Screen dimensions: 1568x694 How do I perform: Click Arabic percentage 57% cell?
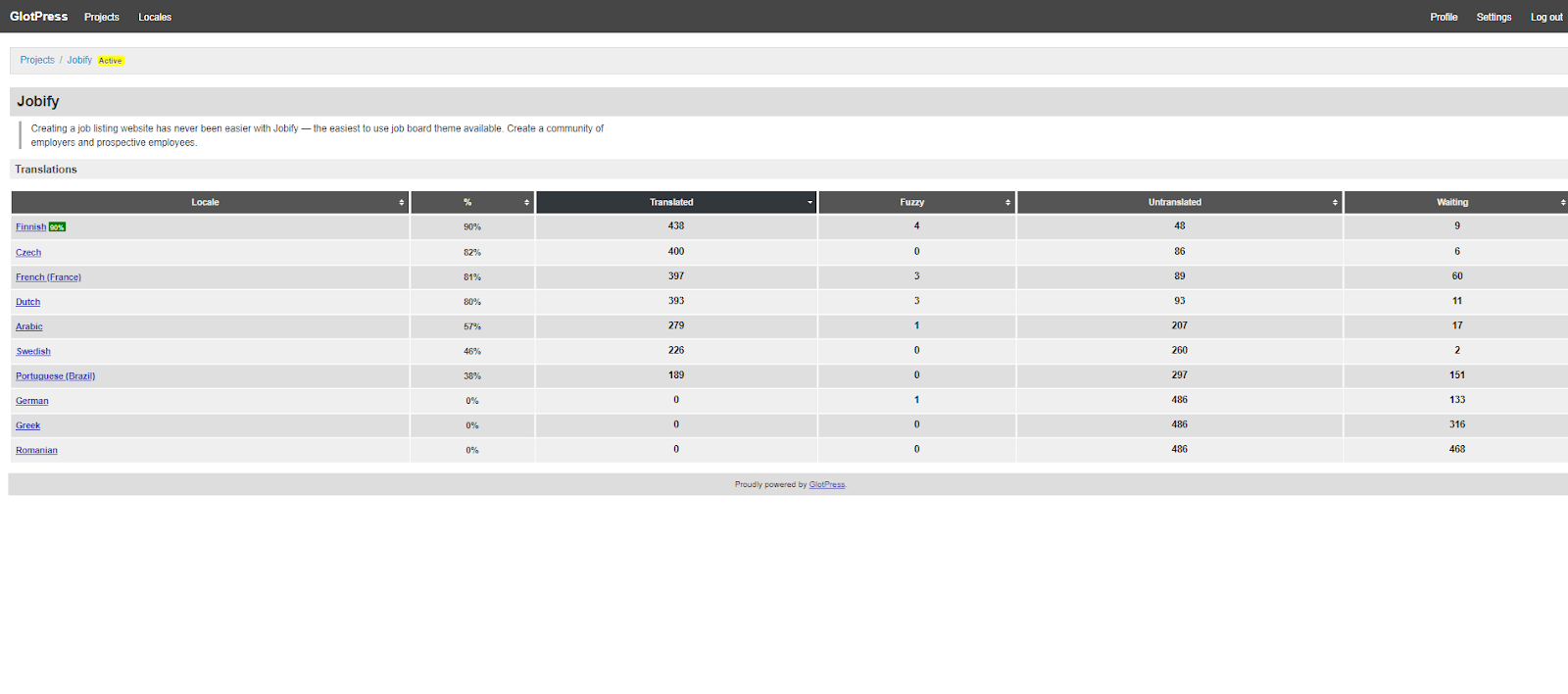click(472, 326)
